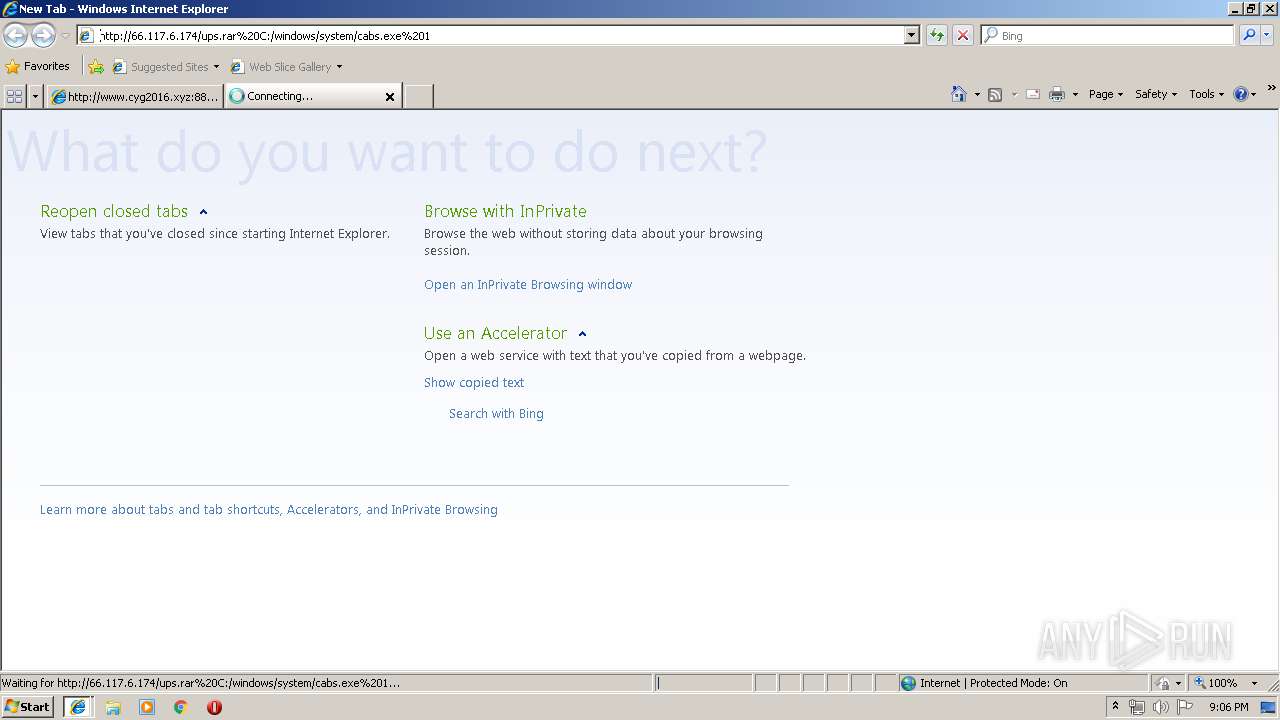Screen dimensions: 1280x720
Task: Click the Reopen closed tabs heading
Action: pos(114,212)
